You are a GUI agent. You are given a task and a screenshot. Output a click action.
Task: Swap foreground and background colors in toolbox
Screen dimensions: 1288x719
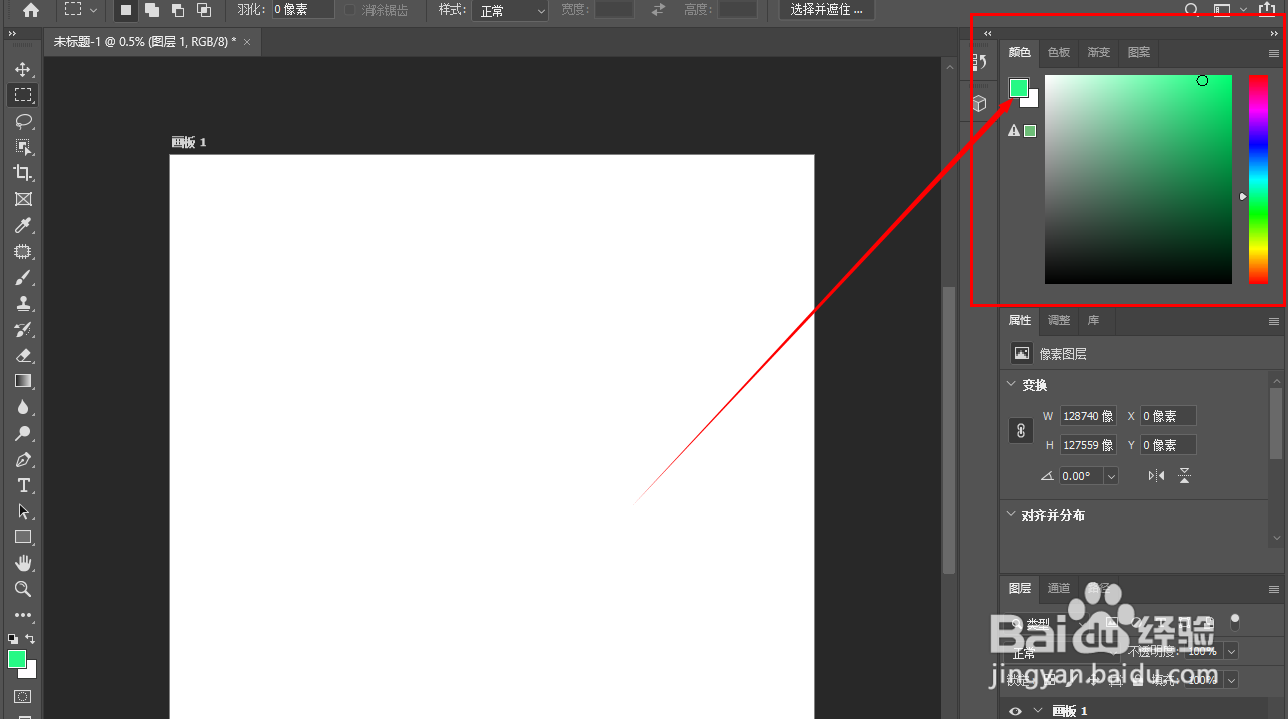pyautogui.click(x=30, y=639)
